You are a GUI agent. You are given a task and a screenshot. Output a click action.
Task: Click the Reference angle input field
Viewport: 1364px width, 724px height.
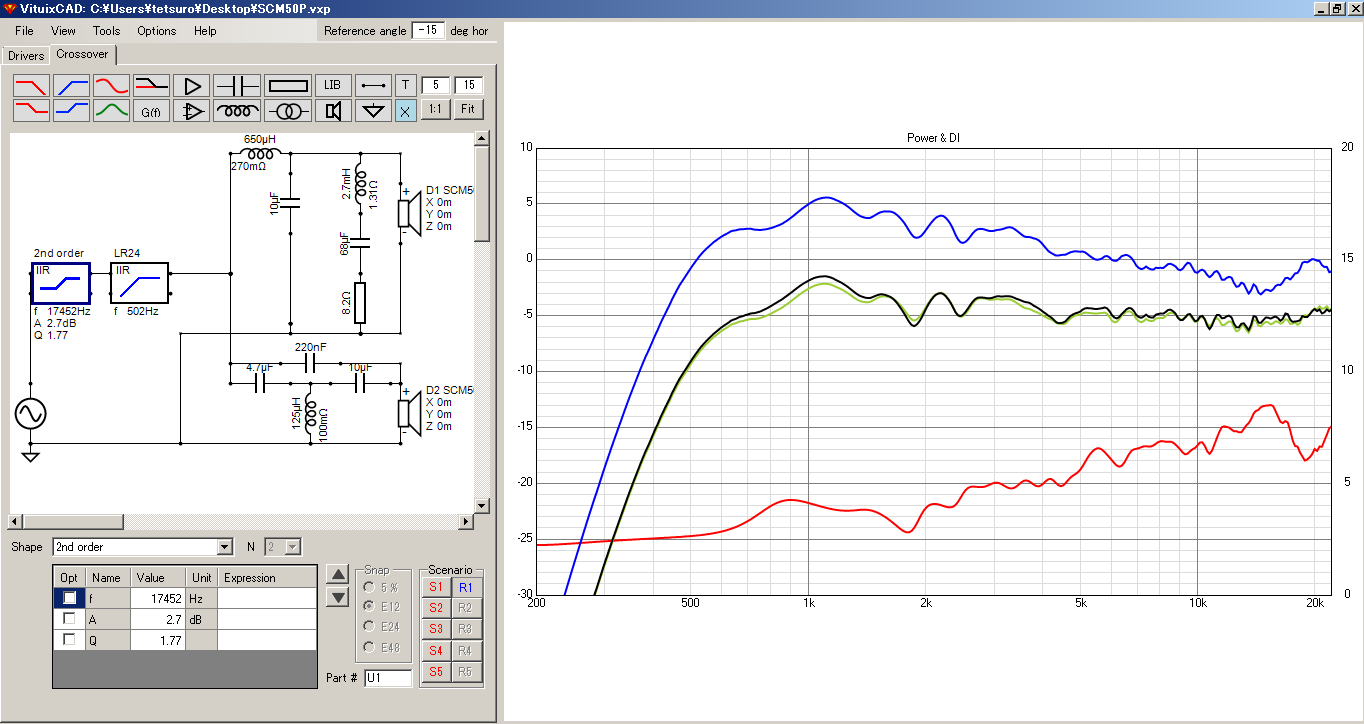428,31
